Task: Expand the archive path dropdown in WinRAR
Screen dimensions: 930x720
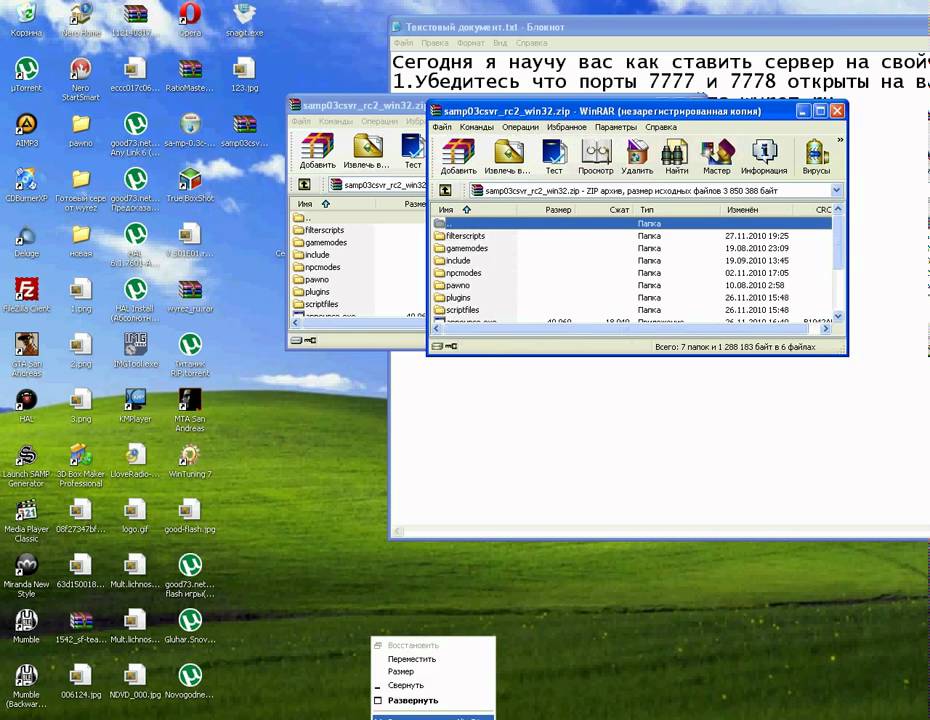Action: click(836, 190)
